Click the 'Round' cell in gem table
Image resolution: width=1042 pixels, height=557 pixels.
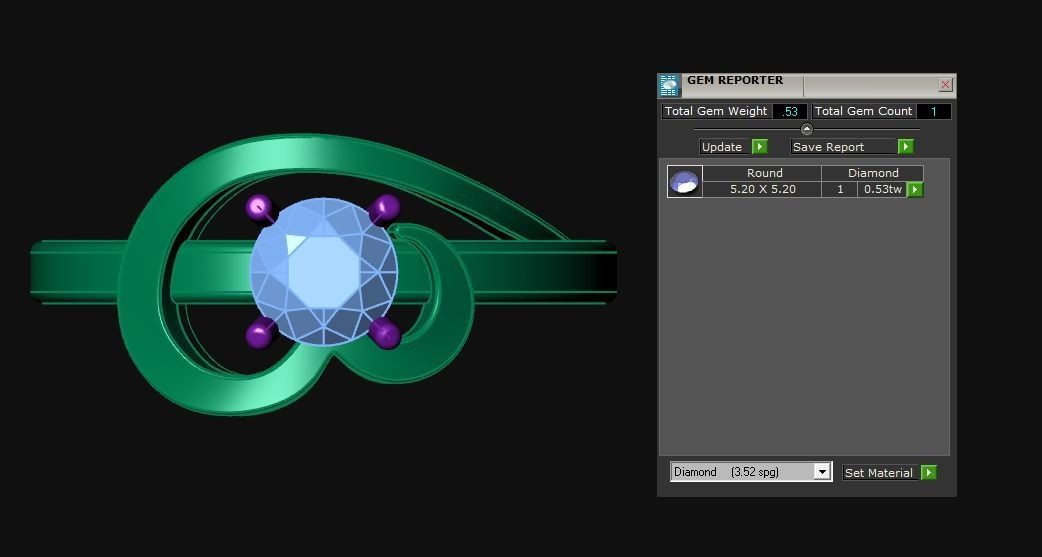[x=762, y=173]
